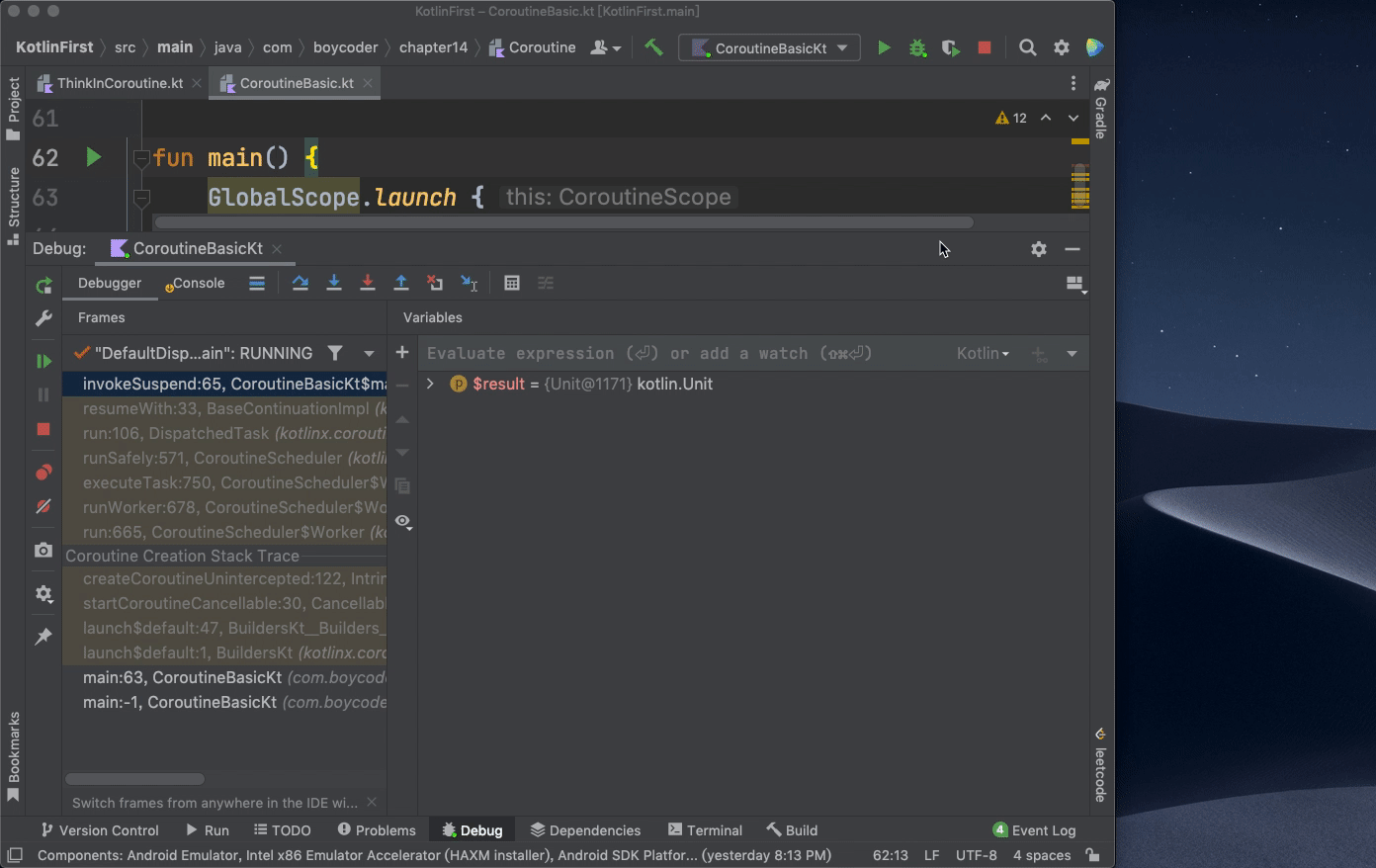Step into the current call
Viewport: 1376px width, 868px height.
coord(334,284)
